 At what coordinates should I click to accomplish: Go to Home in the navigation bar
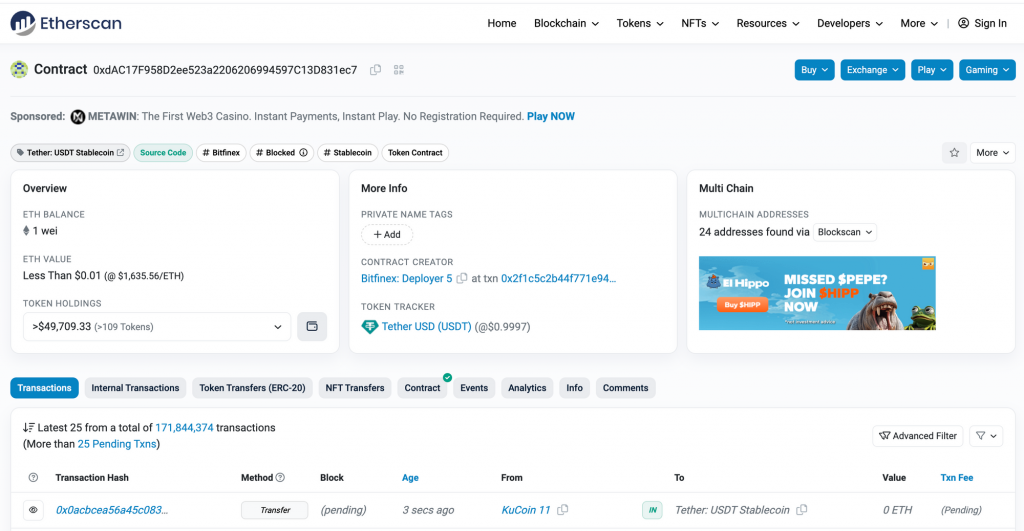502,23
